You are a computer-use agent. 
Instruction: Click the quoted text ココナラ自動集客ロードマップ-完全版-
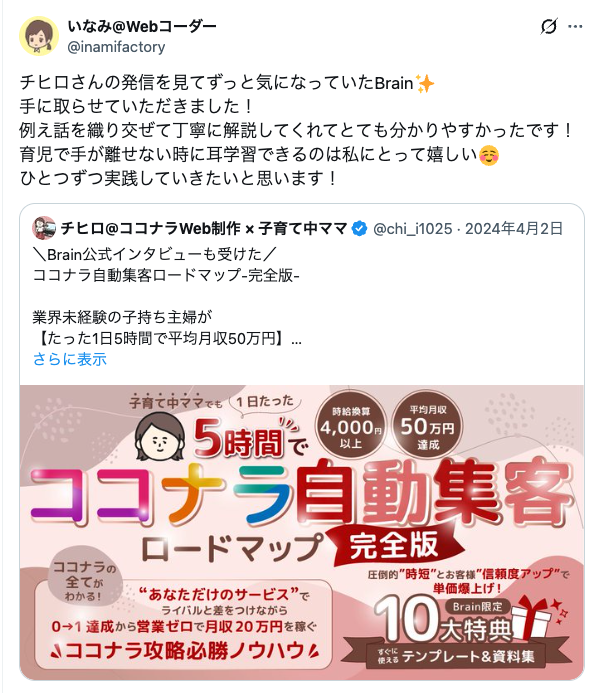click(166, 275)
